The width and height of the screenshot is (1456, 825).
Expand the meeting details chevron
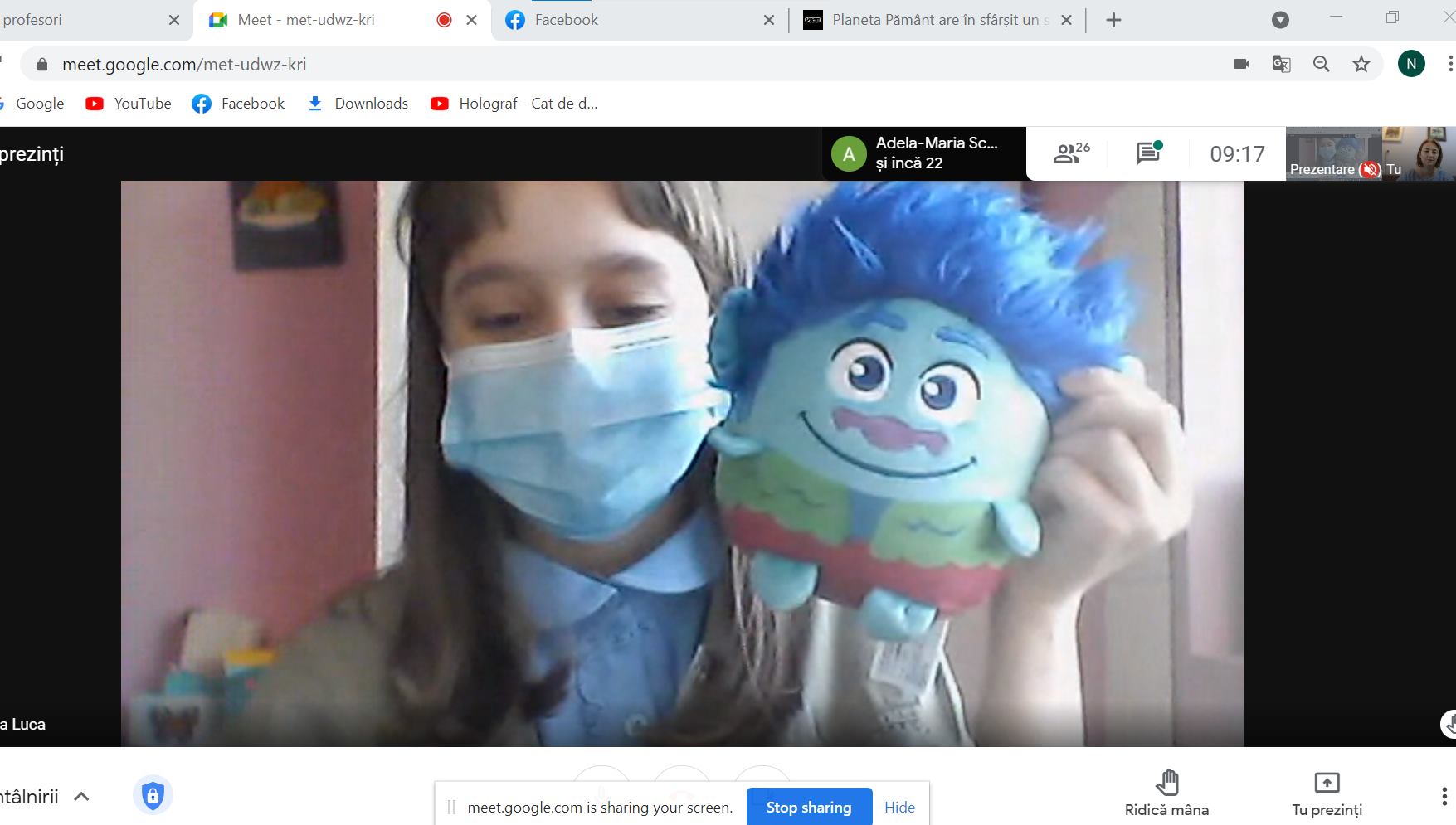point(81,797)
